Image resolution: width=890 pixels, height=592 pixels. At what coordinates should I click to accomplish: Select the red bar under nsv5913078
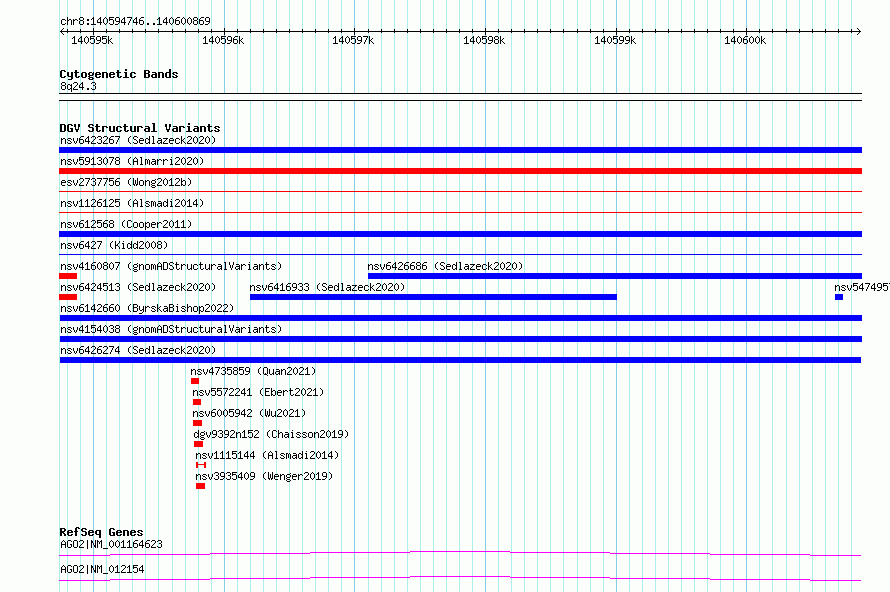pos(460,171)
